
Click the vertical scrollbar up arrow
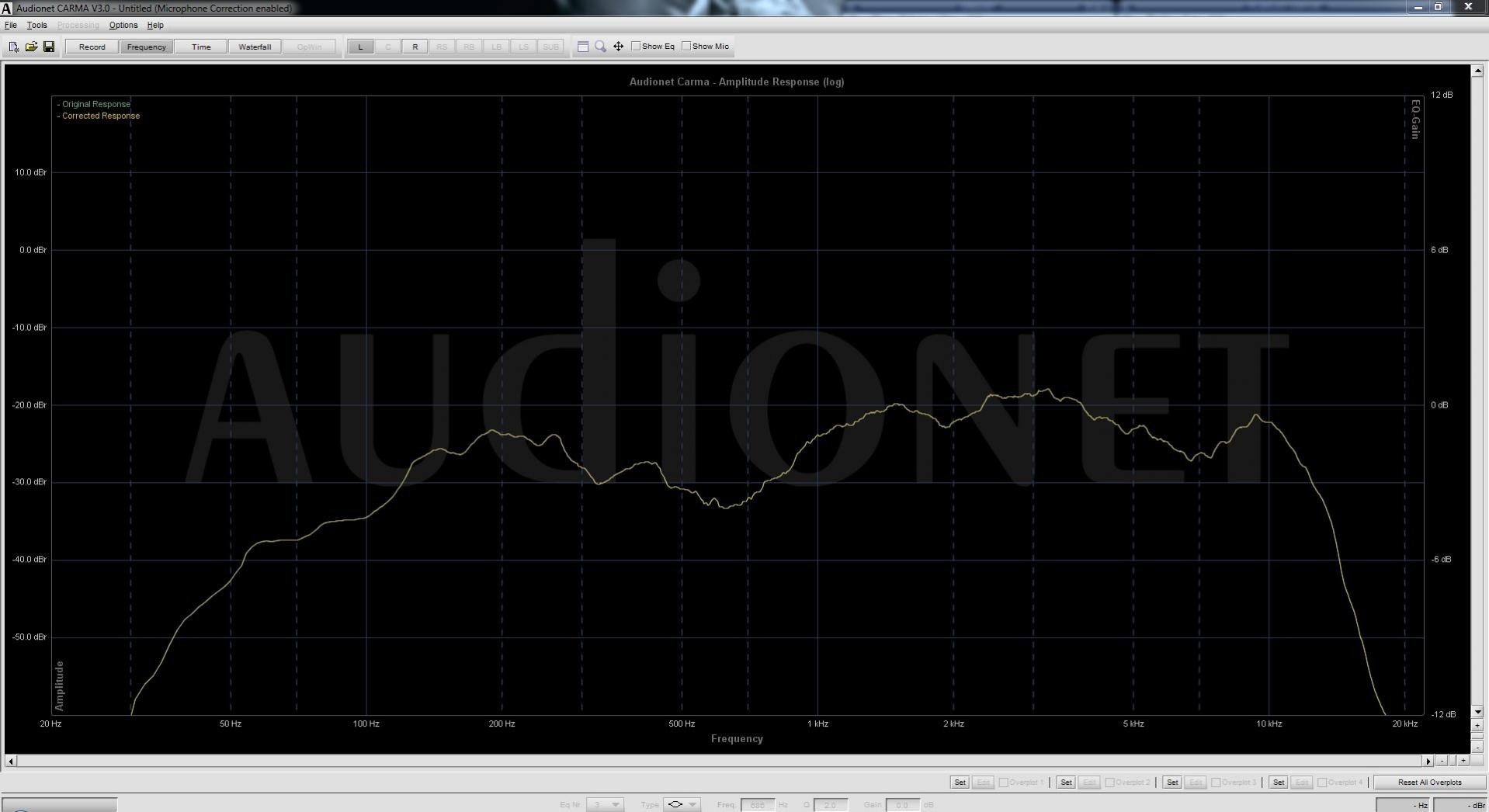[x=1477, y=71]
